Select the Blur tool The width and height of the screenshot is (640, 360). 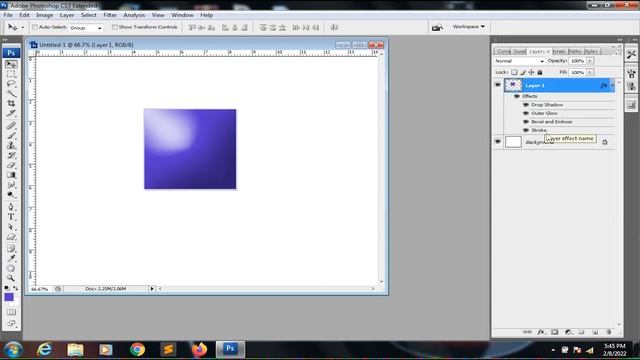point(11,184)
